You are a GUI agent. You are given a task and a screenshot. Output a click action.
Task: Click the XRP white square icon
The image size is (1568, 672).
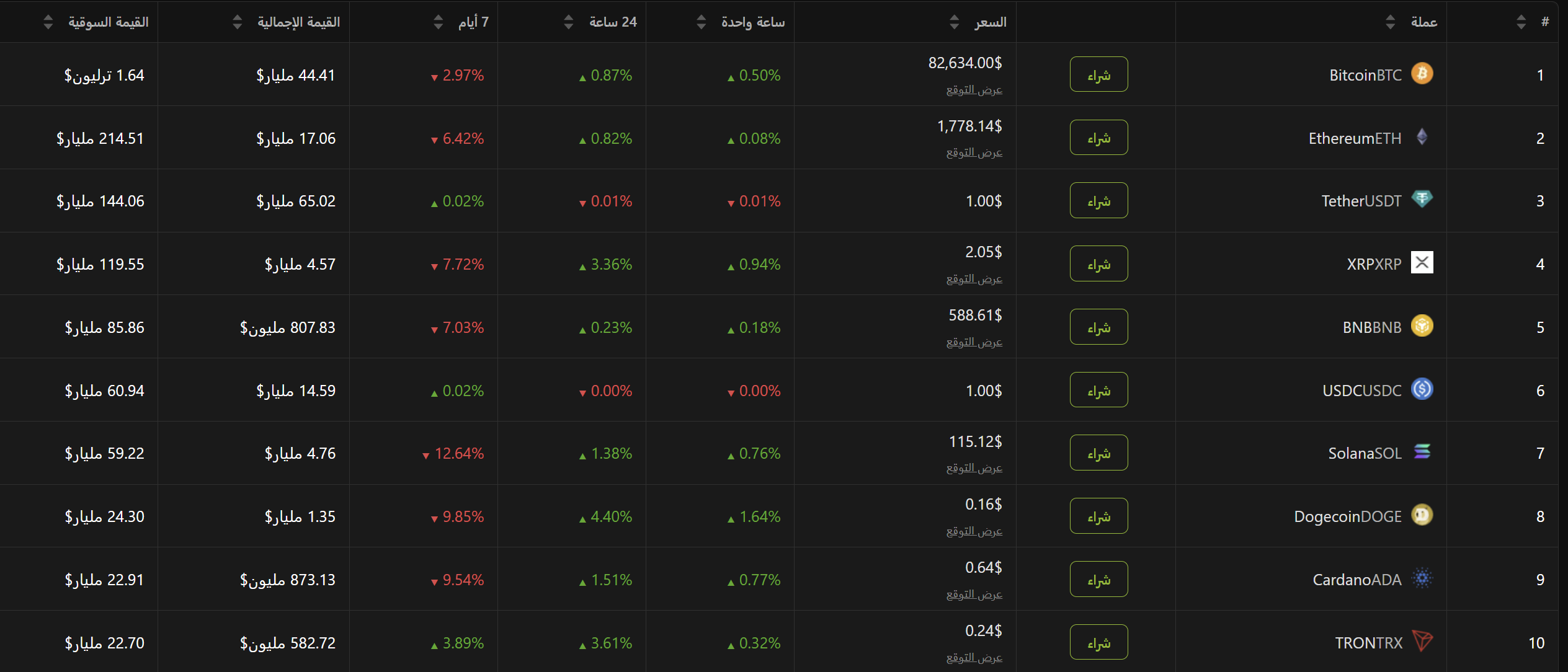click(x=1422, y=262)
